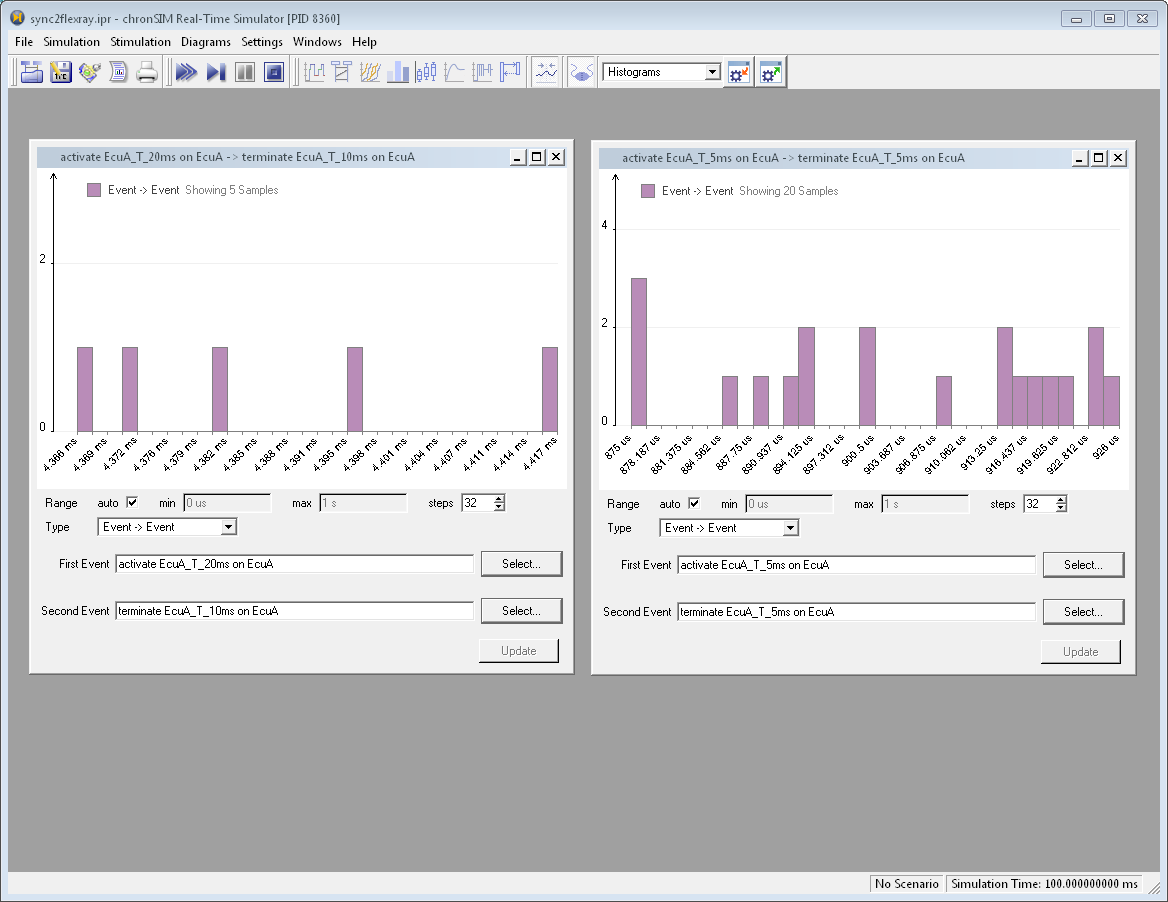Click Select for First Event EcuA_T_20ms

[x=521, y=564]
